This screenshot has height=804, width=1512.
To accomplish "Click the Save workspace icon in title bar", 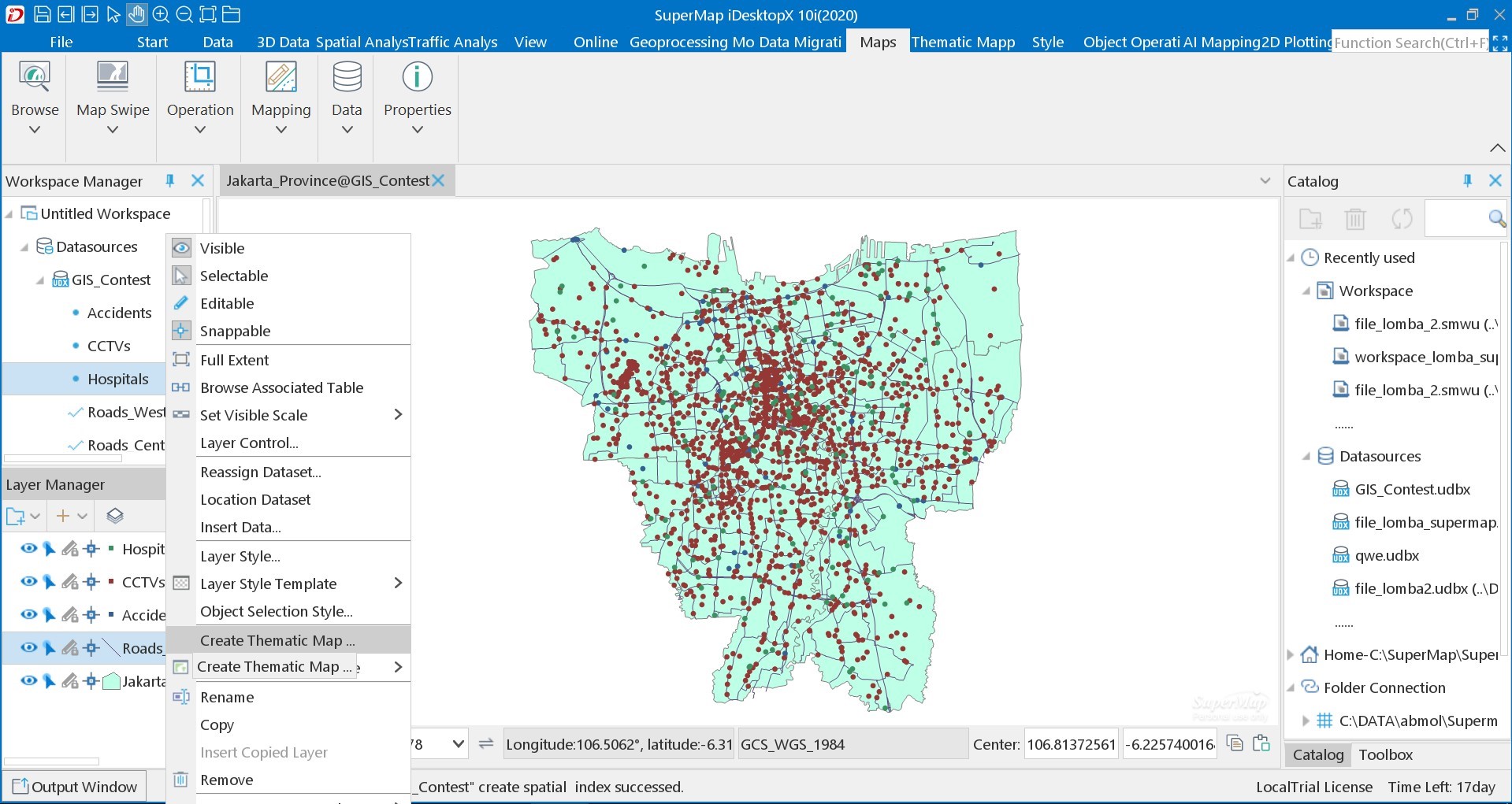I will tap(43, 14).
